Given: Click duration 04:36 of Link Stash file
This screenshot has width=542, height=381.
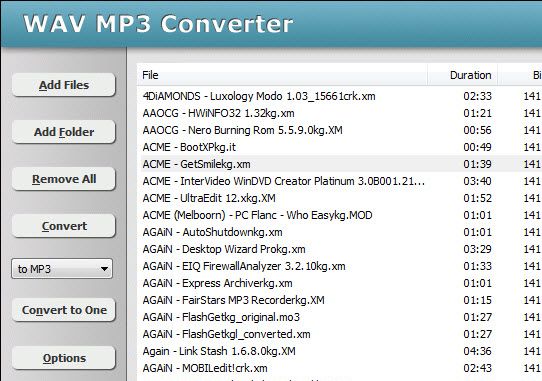Looking at the screenshot, I should pyautogui.click(x=477, y=351).
